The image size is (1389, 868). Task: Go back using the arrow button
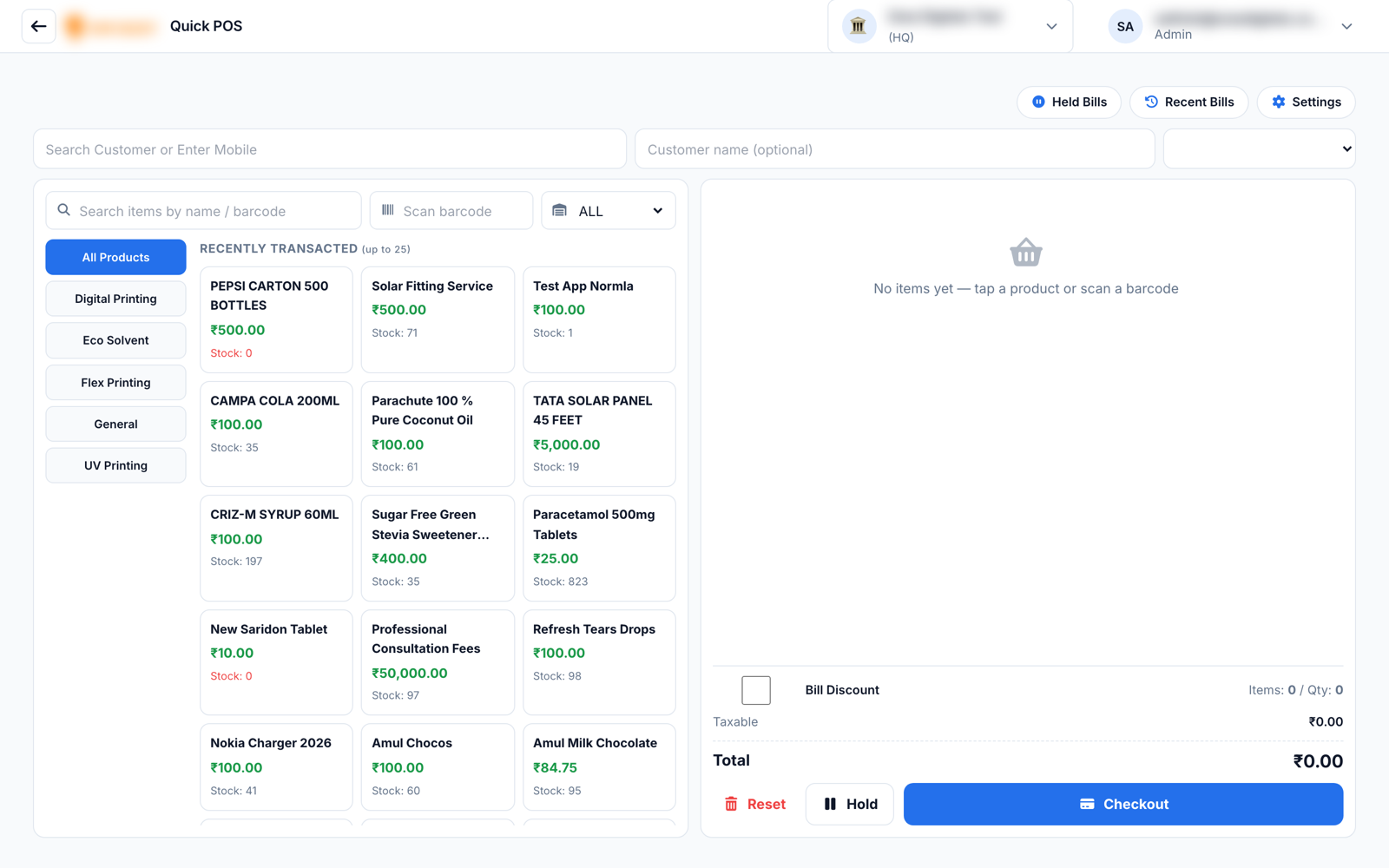(38, 26)
